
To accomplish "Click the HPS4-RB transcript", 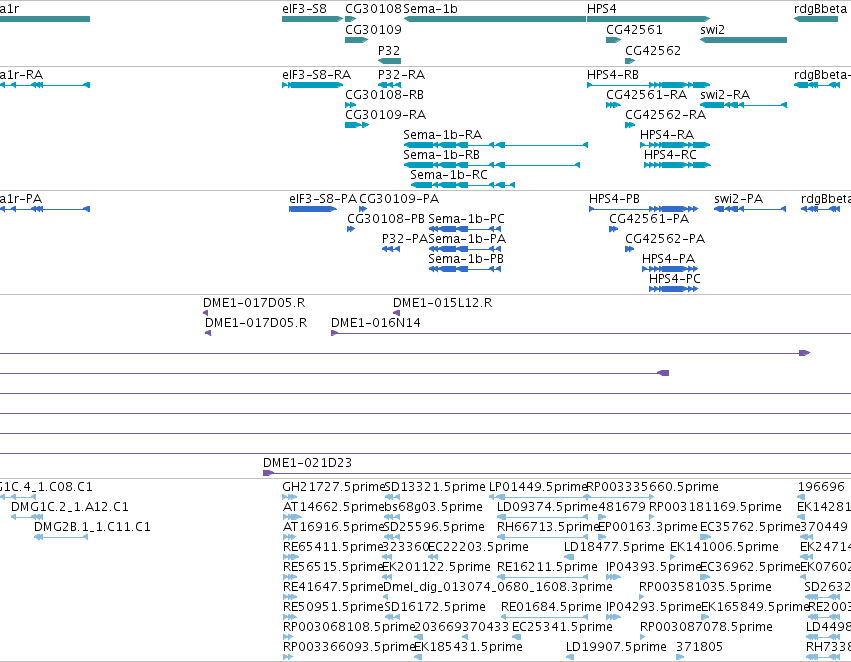I will pyautogui.click(x=649, y=85).
